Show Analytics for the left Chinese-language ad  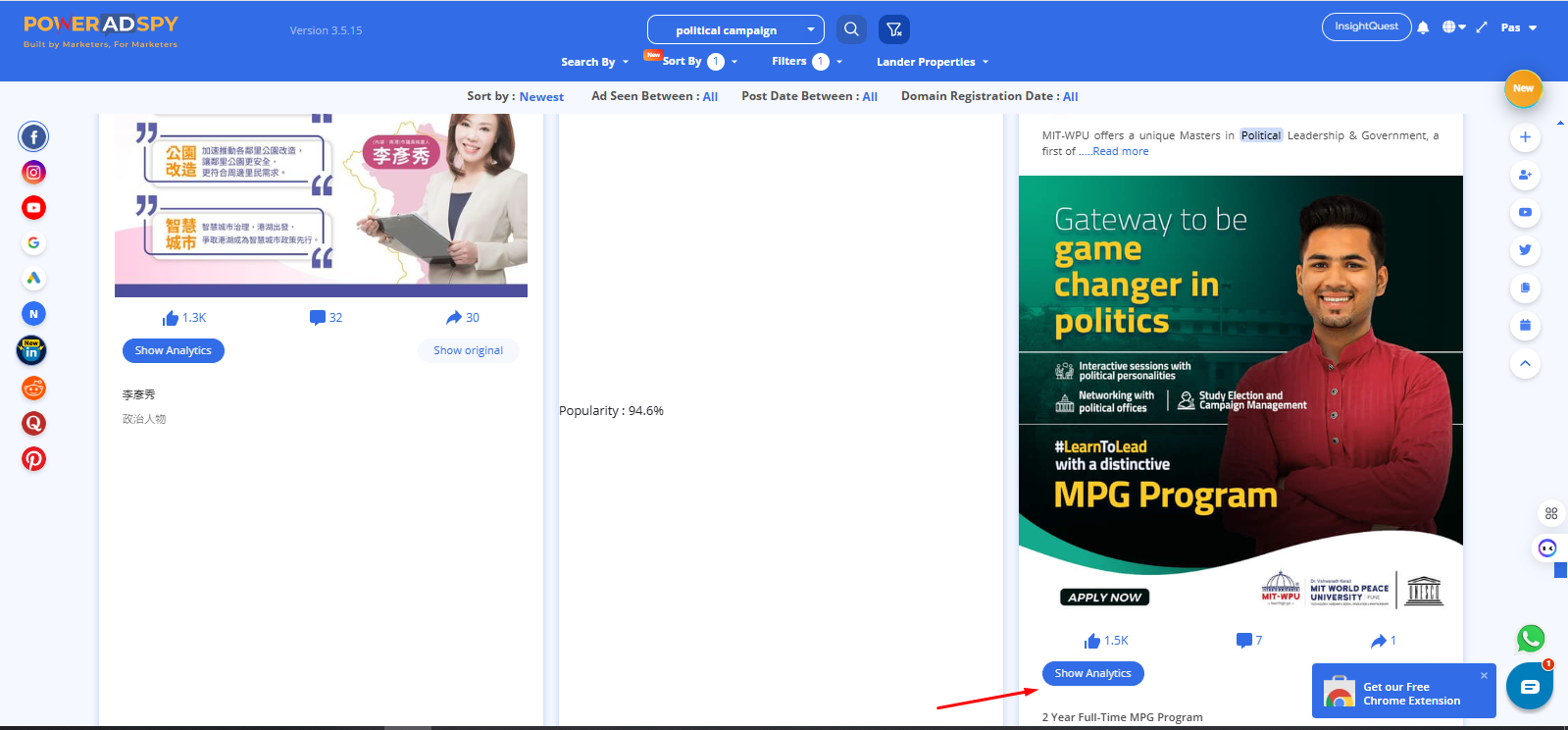click(174, 350)
